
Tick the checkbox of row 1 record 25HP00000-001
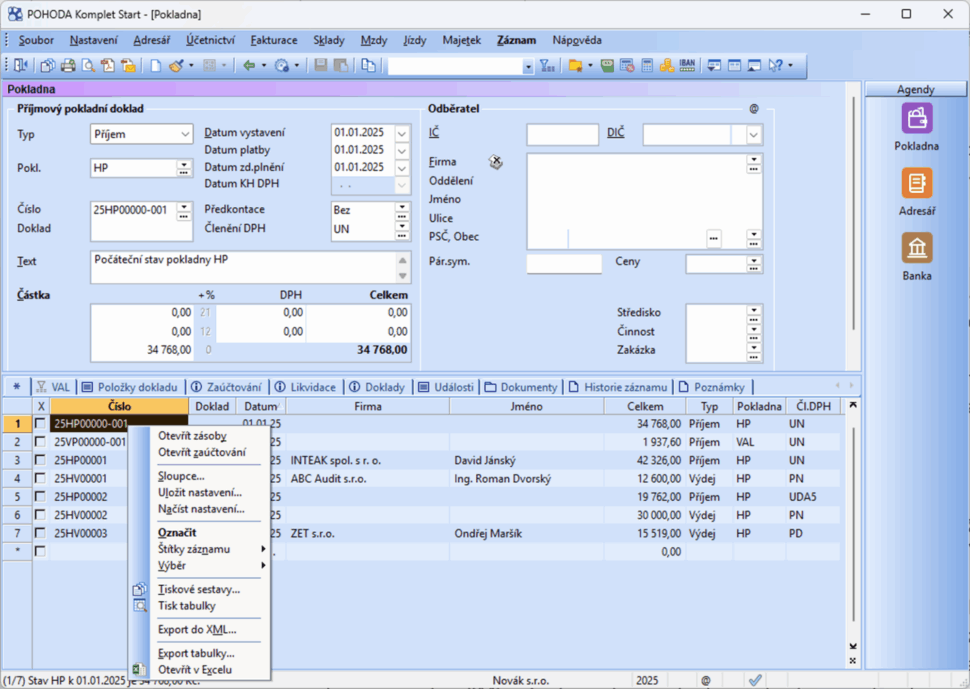41,424
